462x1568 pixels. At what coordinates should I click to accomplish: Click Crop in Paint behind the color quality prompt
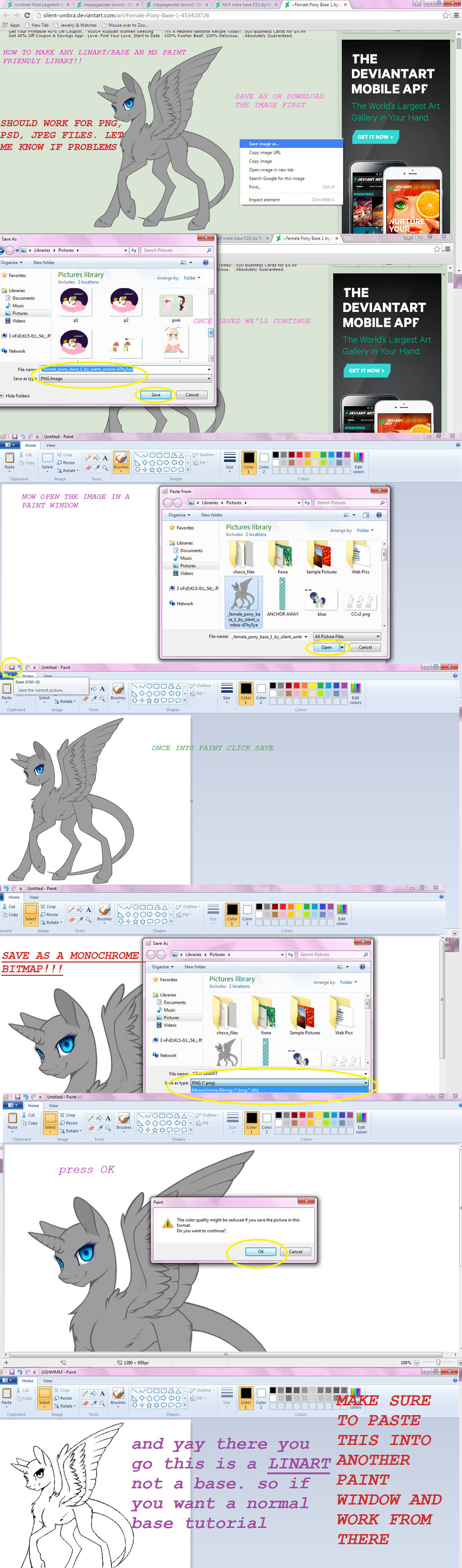coord(68,1115)
